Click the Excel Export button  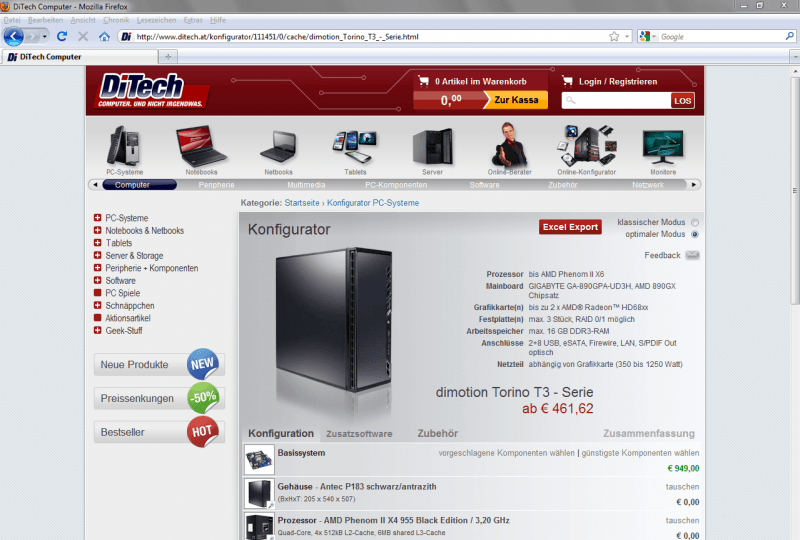coord(570,227)
